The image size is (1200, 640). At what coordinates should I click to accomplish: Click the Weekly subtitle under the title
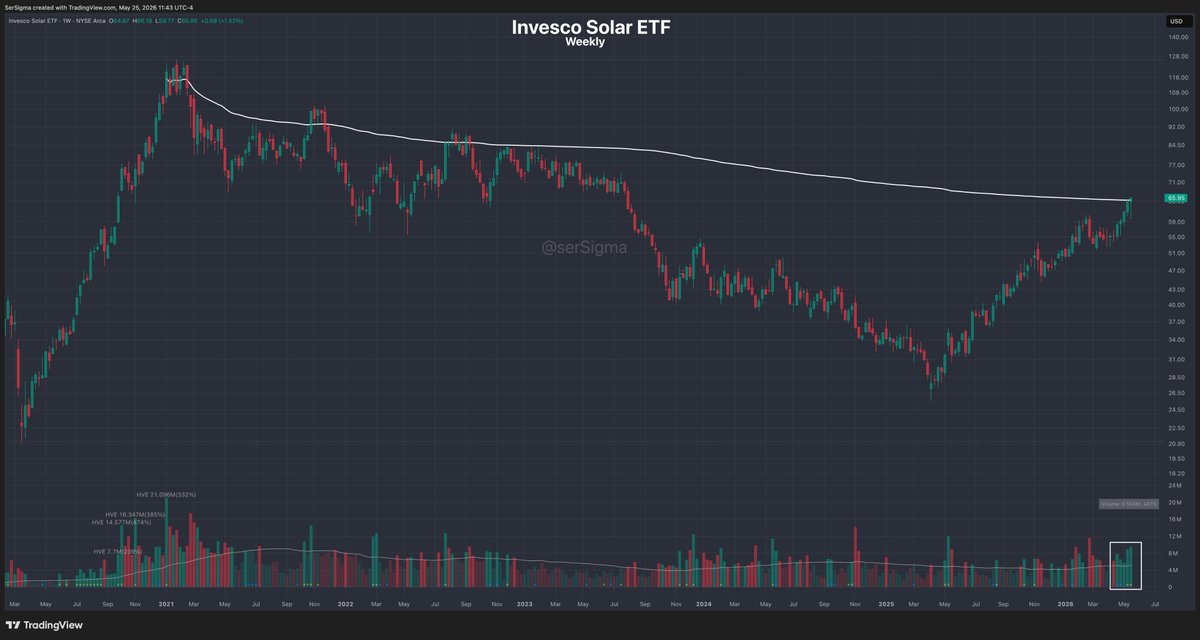[x=585, y=43]
